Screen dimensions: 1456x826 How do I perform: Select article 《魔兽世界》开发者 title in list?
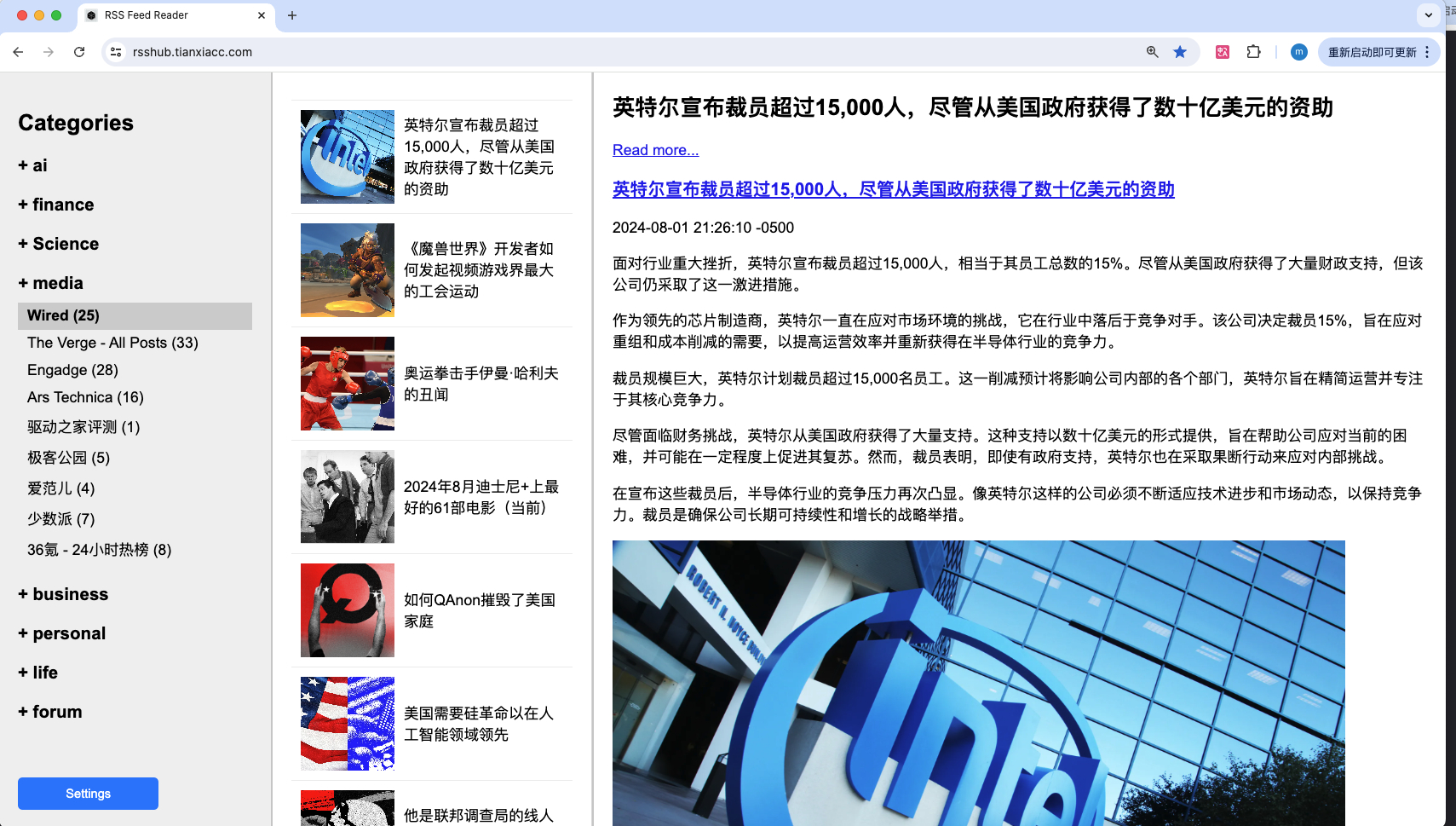(x=479, y=270)
